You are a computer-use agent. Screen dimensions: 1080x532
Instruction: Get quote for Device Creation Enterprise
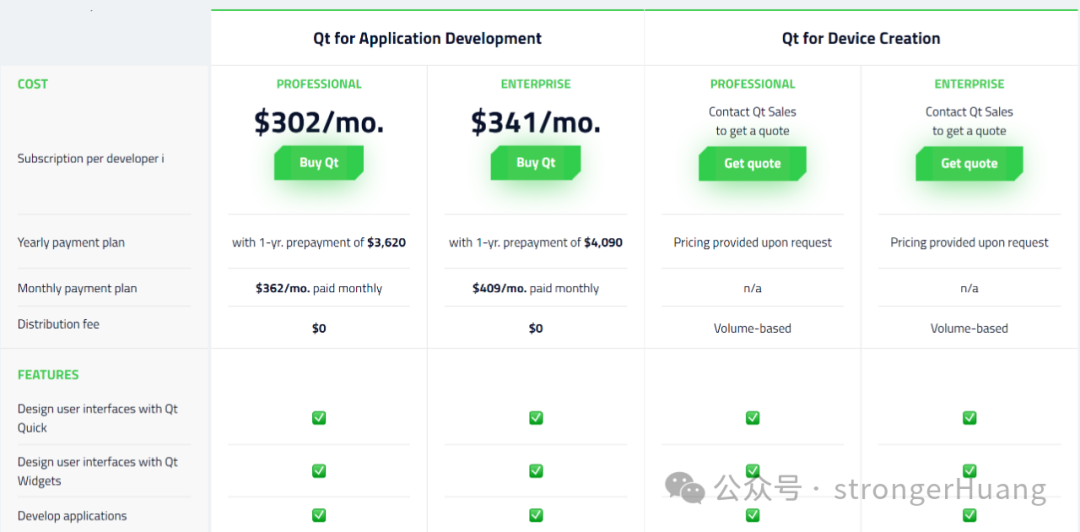(969, 164)
